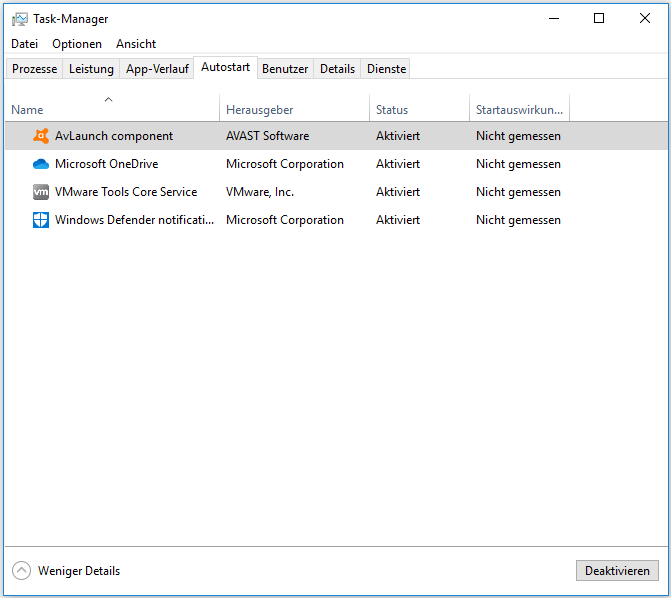Image resolution: width=671 pixels, height=598 pixels.
Task: Open the Ansicht menu
Action: [136, 44]
